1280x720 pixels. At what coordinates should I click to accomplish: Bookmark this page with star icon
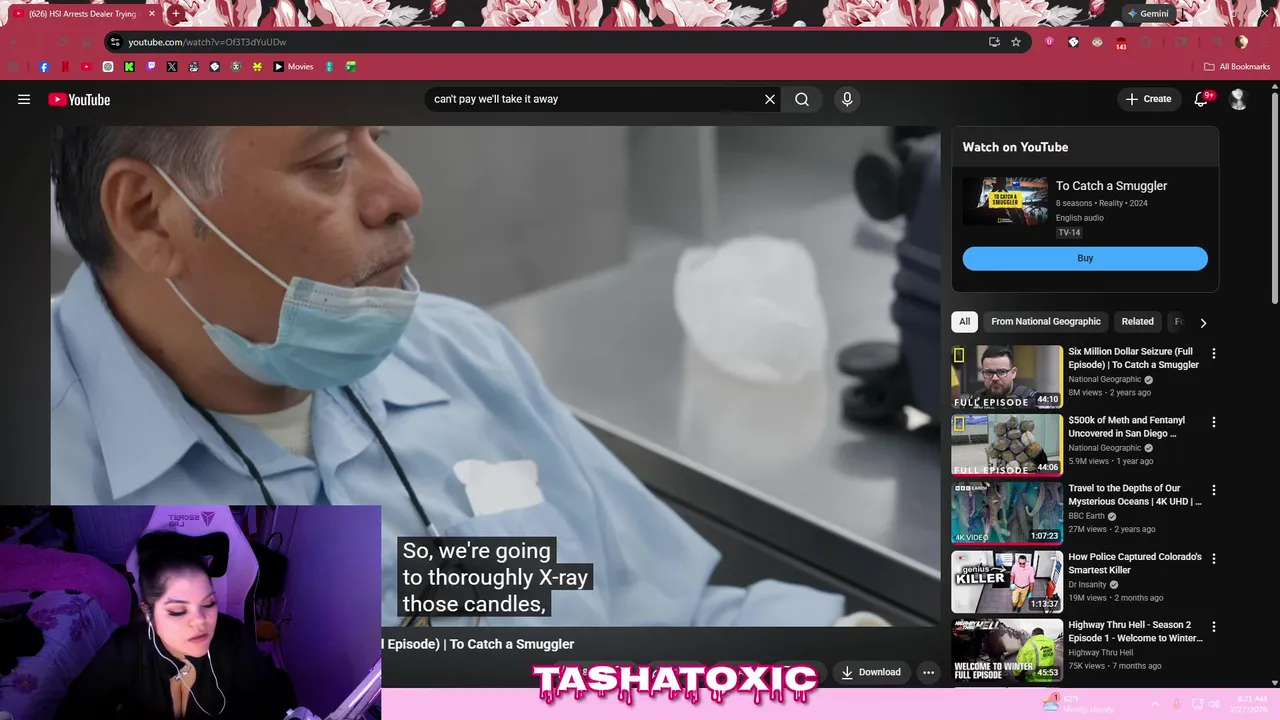tap(1016, 42)
